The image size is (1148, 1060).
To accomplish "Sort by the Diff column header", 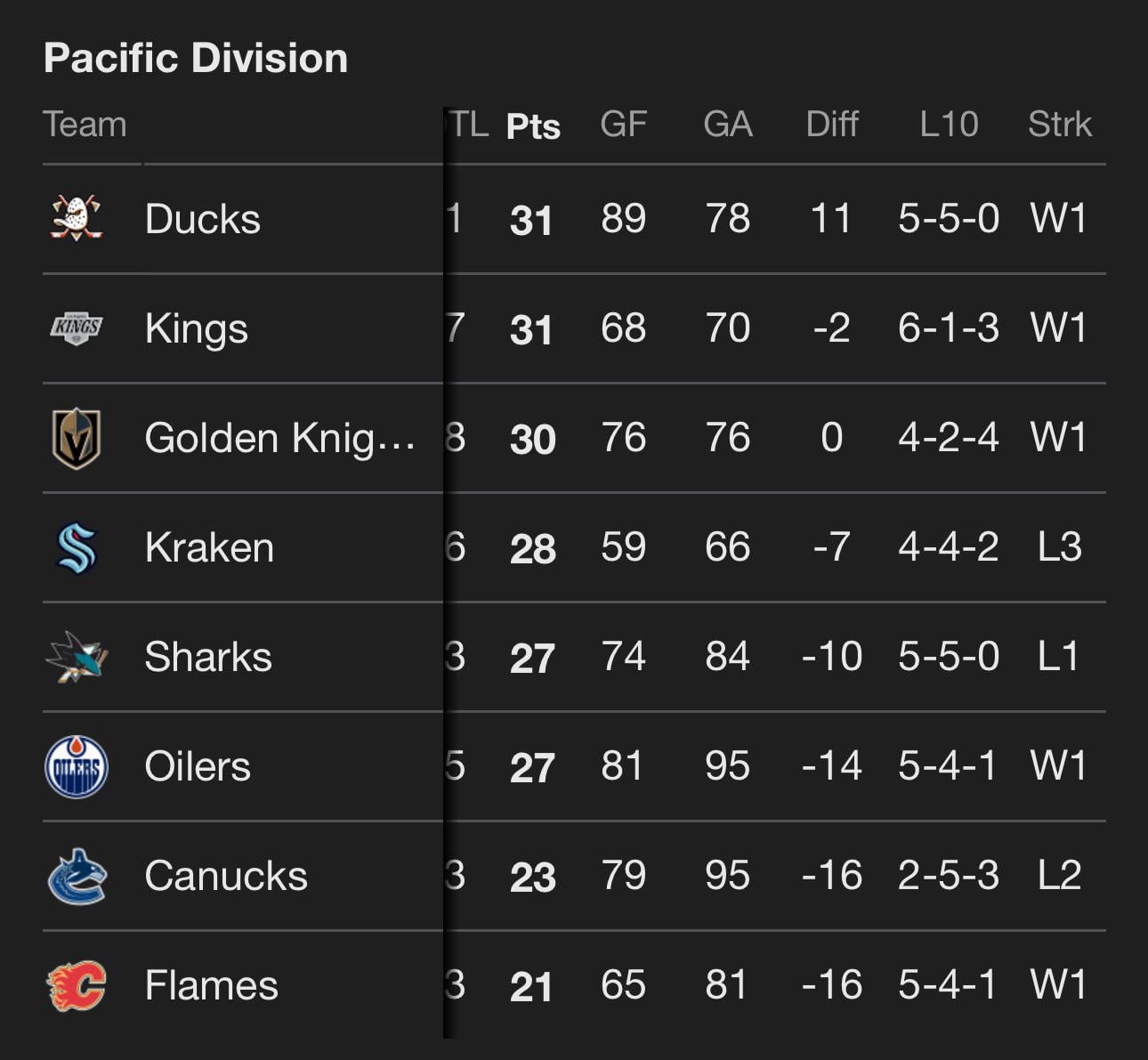I will pos(831,125).
